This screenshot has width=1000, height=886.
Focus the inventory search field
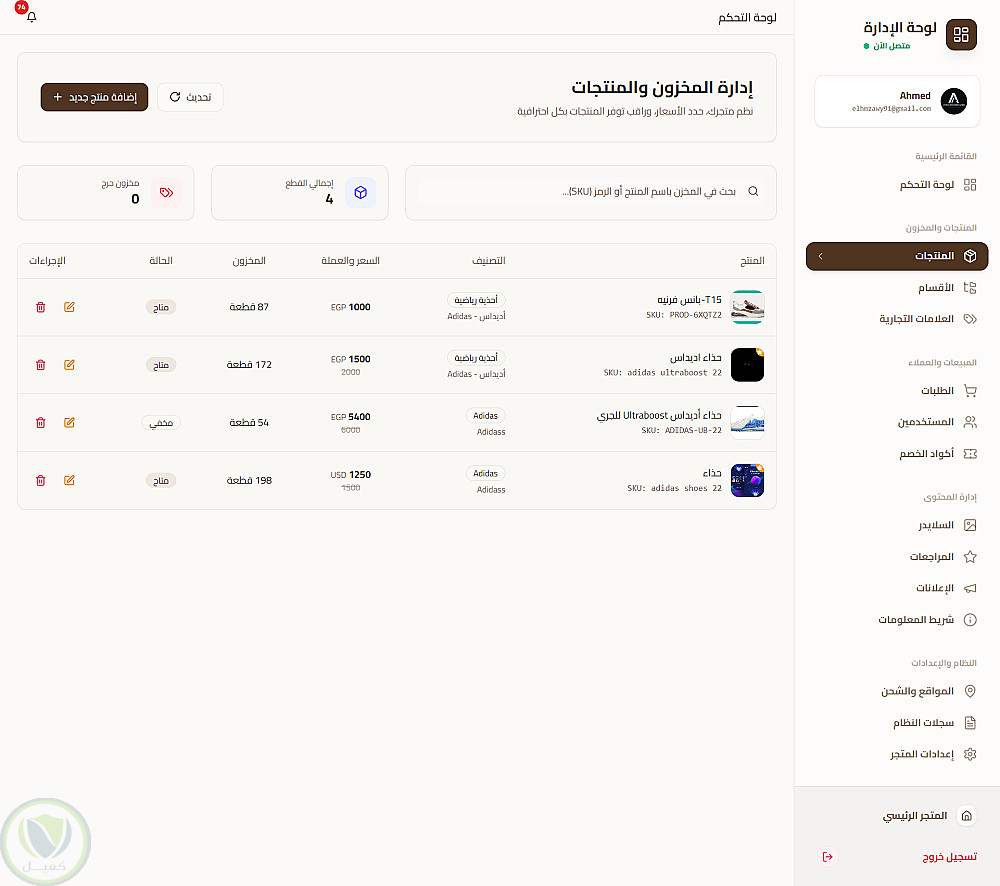tap(591, 191)
